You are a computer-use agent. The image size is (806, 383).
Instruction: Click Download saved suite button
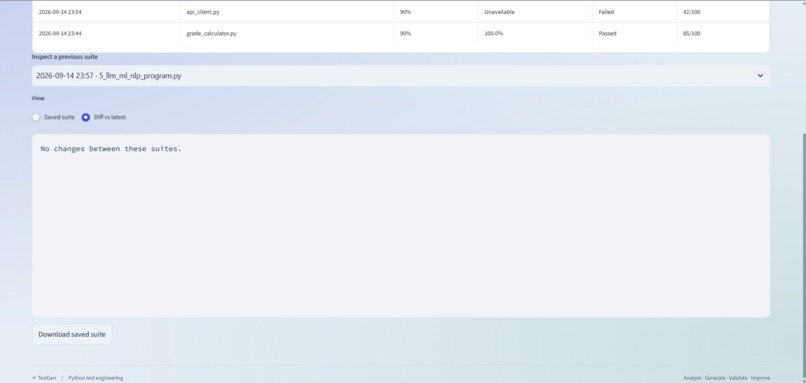point(72,334)
